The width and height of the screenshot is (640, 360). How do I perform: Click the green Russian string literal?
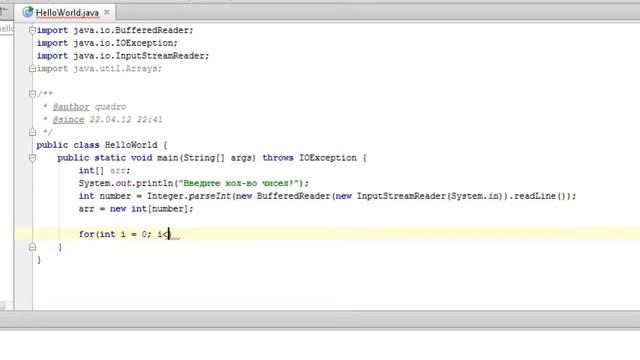[x=239, y=183]
